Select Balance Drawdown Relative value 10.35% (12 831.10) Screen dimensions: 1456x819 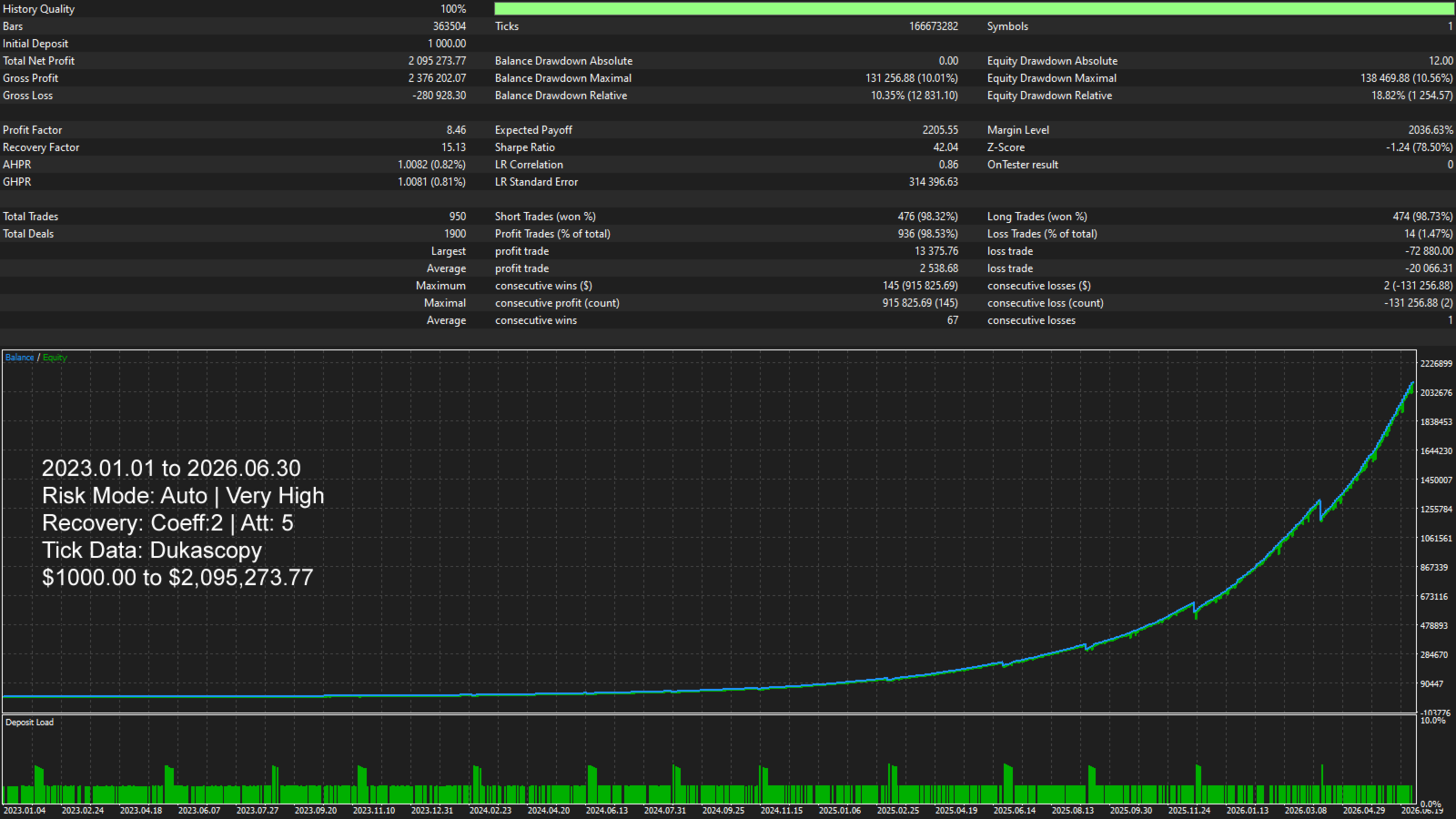pyautogui.click(x=915, y=96)
